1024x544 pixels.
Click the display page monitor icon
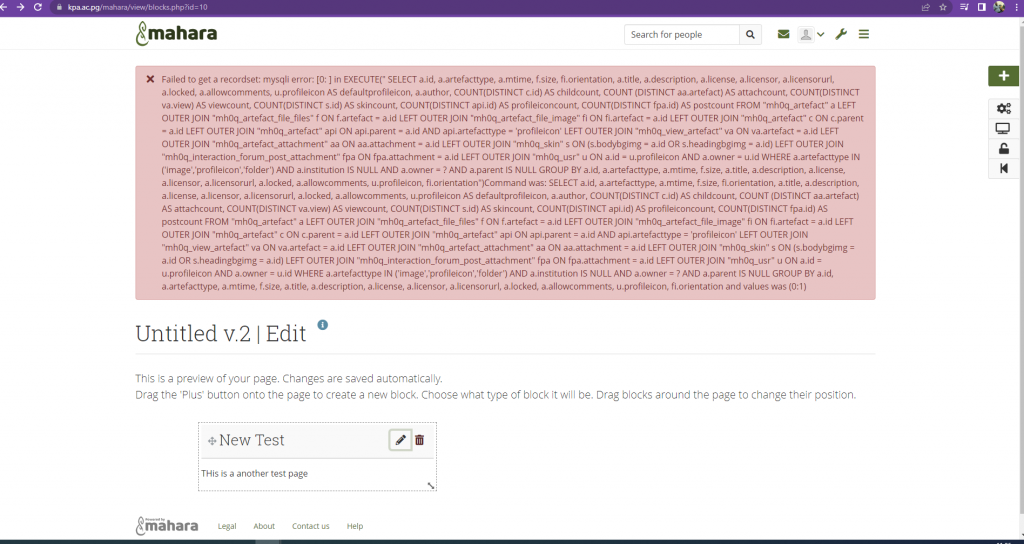1003,128
